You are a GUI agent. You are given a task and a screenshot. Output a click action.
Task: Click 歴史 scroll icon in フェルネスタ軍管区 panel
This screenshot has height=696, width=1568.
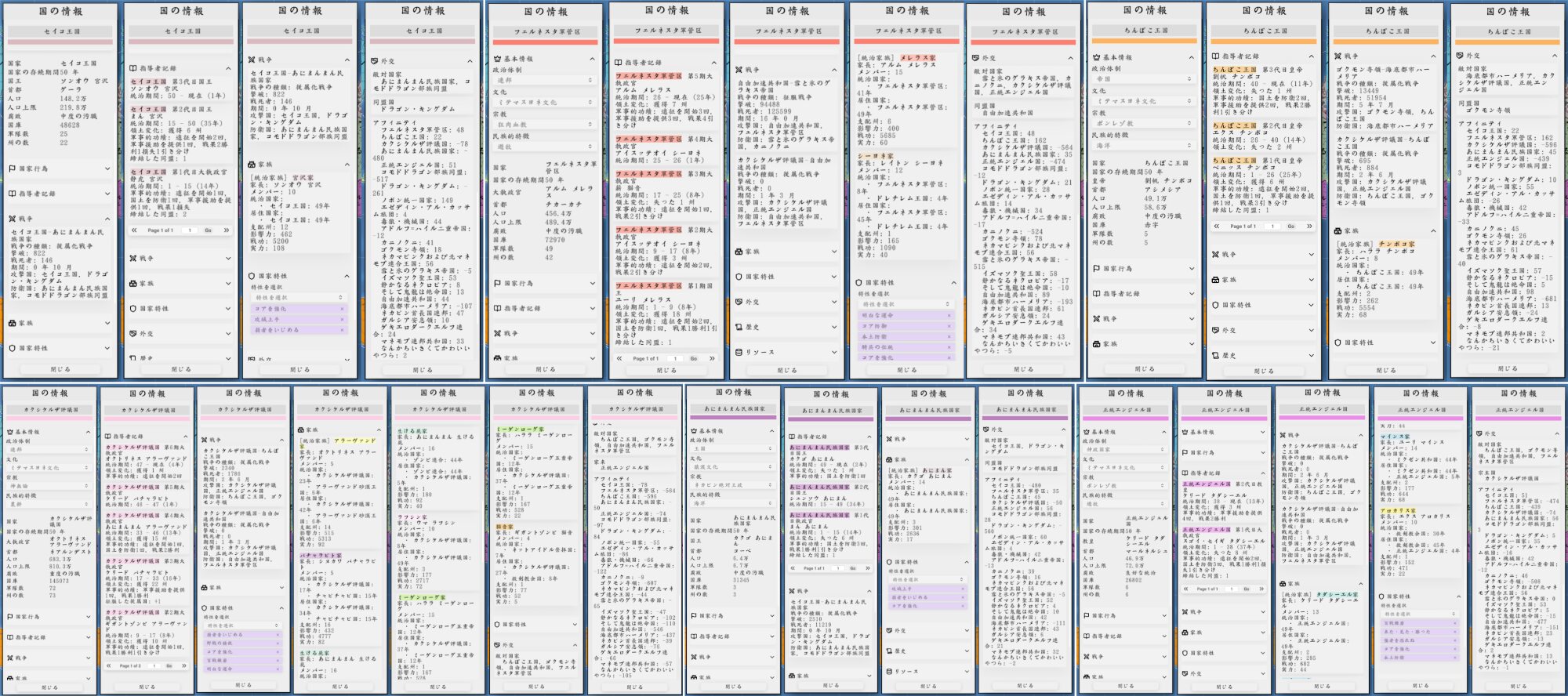[739, 327]
